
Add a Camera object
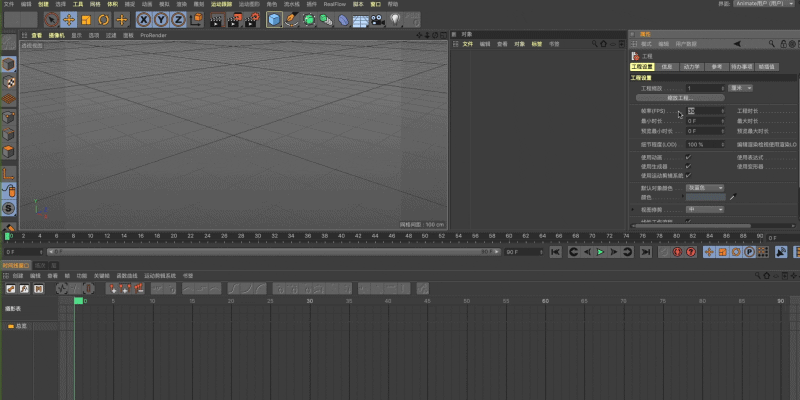pos(378,20)
